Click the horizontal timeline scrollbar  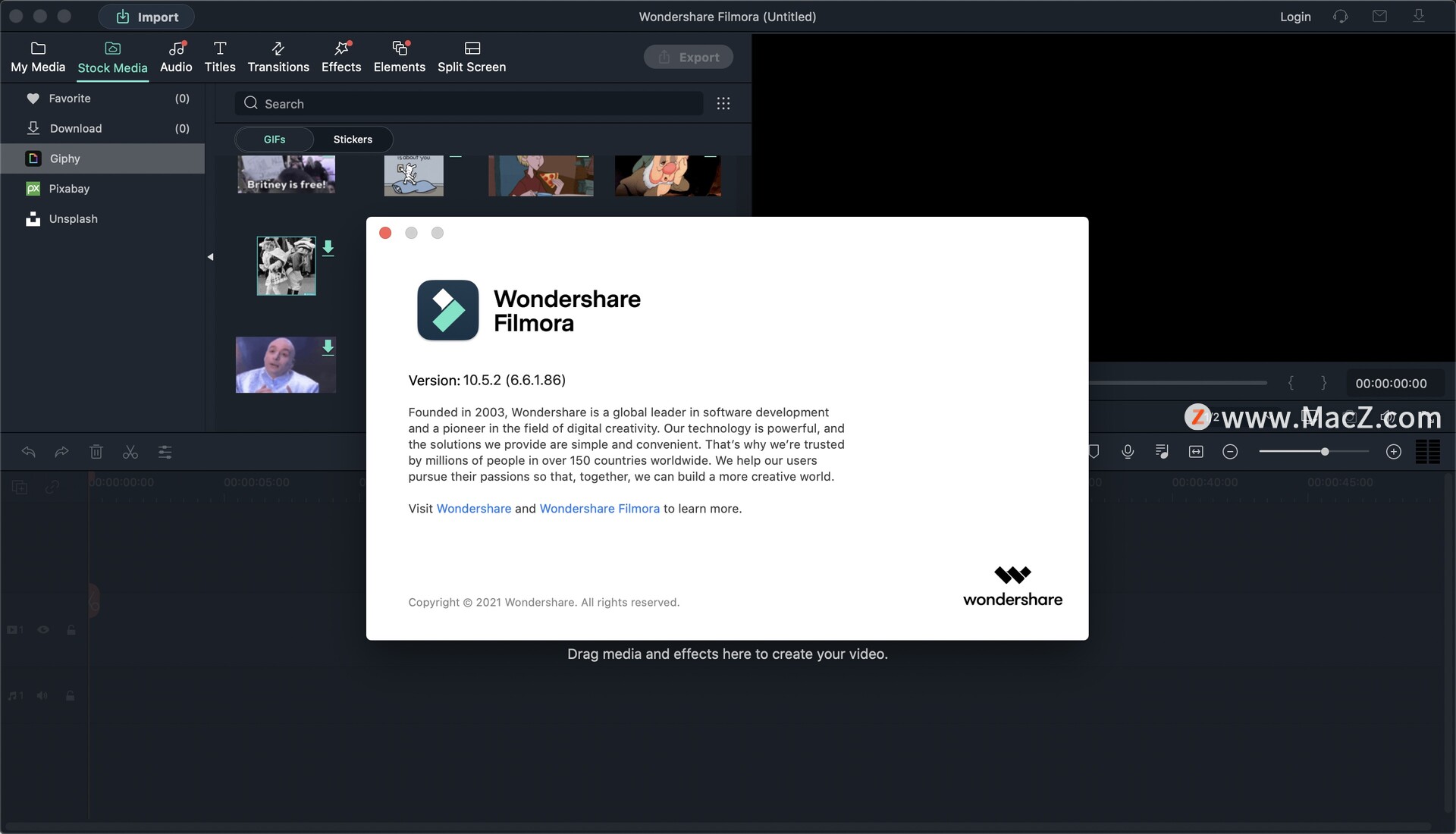(718, 826)
